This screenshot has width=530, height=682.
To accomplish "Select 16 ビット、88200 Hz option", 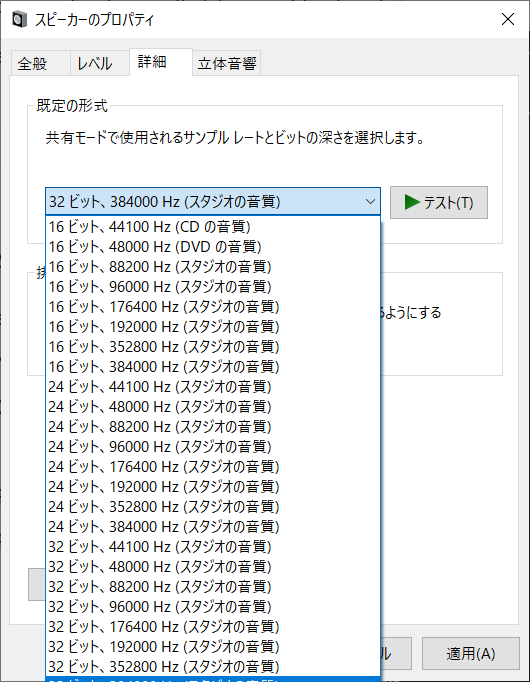I will pyautogui.click(x=213, y=267).
